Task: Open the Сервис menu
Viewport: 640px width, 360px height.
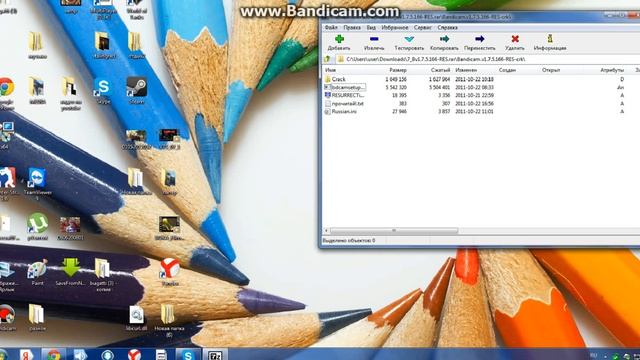Action: pos(422,27)
